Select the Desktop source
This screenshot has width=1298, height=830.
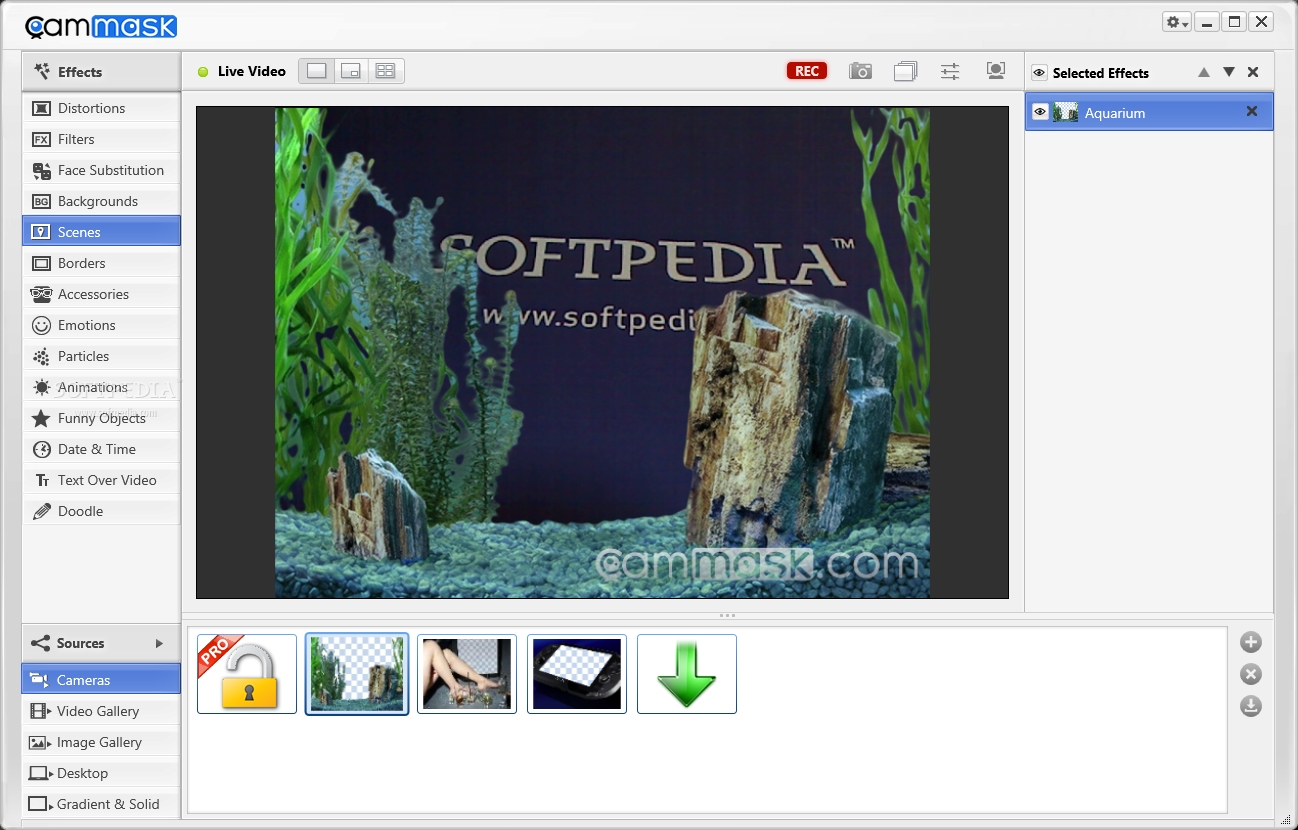click(101, 773)
